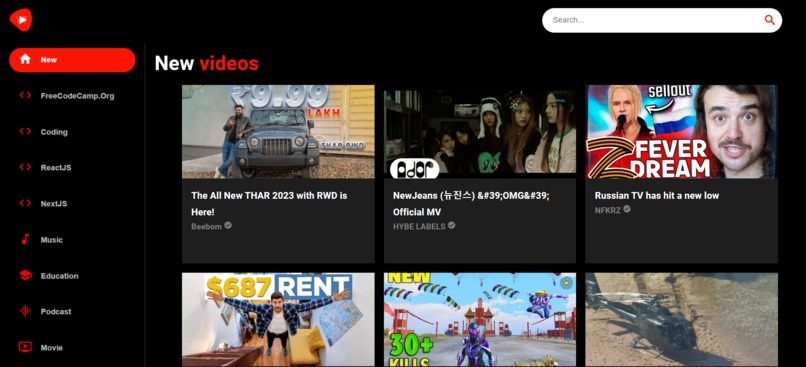Open the helicopter video thumbnail
Screen dimensions: 806x367
[681, 319]
